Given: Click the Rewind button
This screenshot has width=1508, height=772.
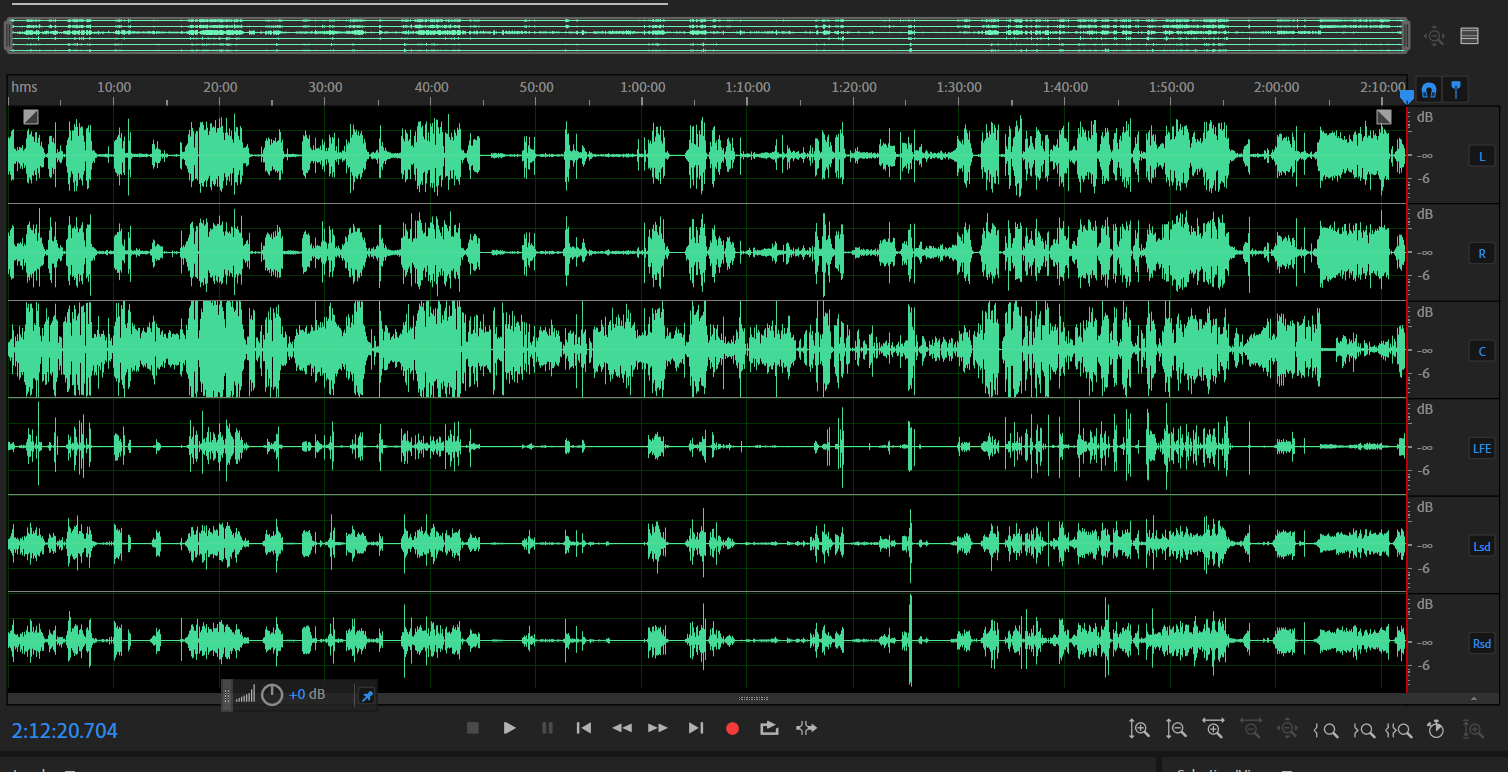Looking at the screenshot, I should 621,728.
